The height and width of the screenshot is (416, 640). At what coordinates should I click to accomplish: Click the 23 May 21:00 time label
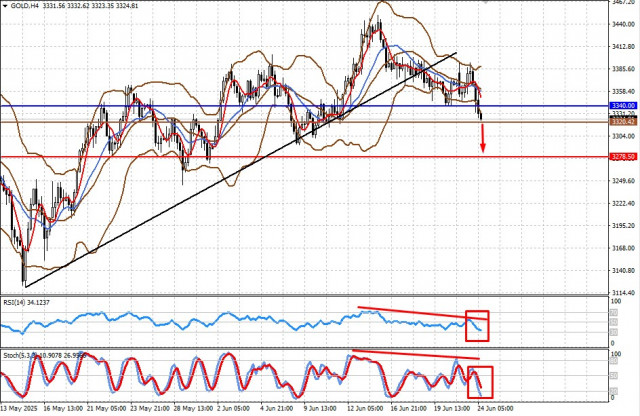(x=149, y=408)
